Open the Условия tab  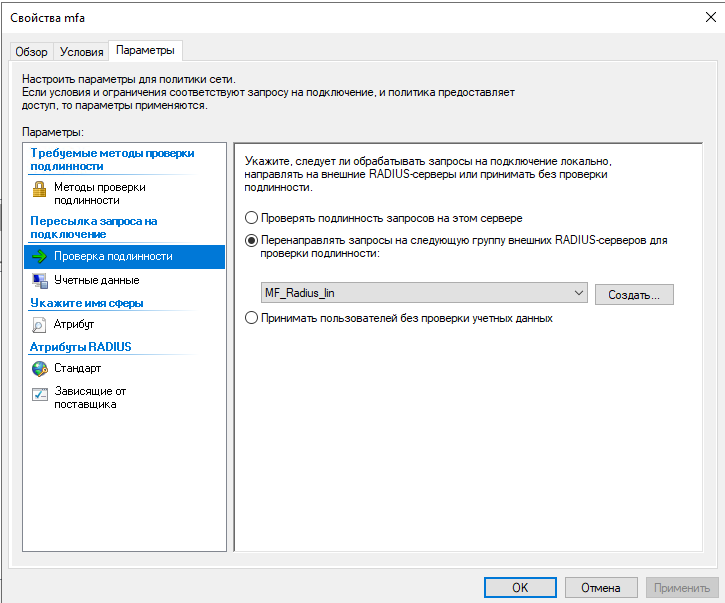[x=81, y=51]
